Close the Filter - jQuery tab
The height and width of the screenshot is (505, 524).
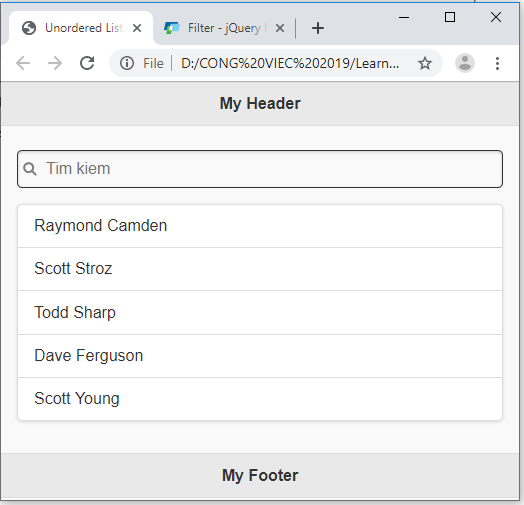(280, 28)
